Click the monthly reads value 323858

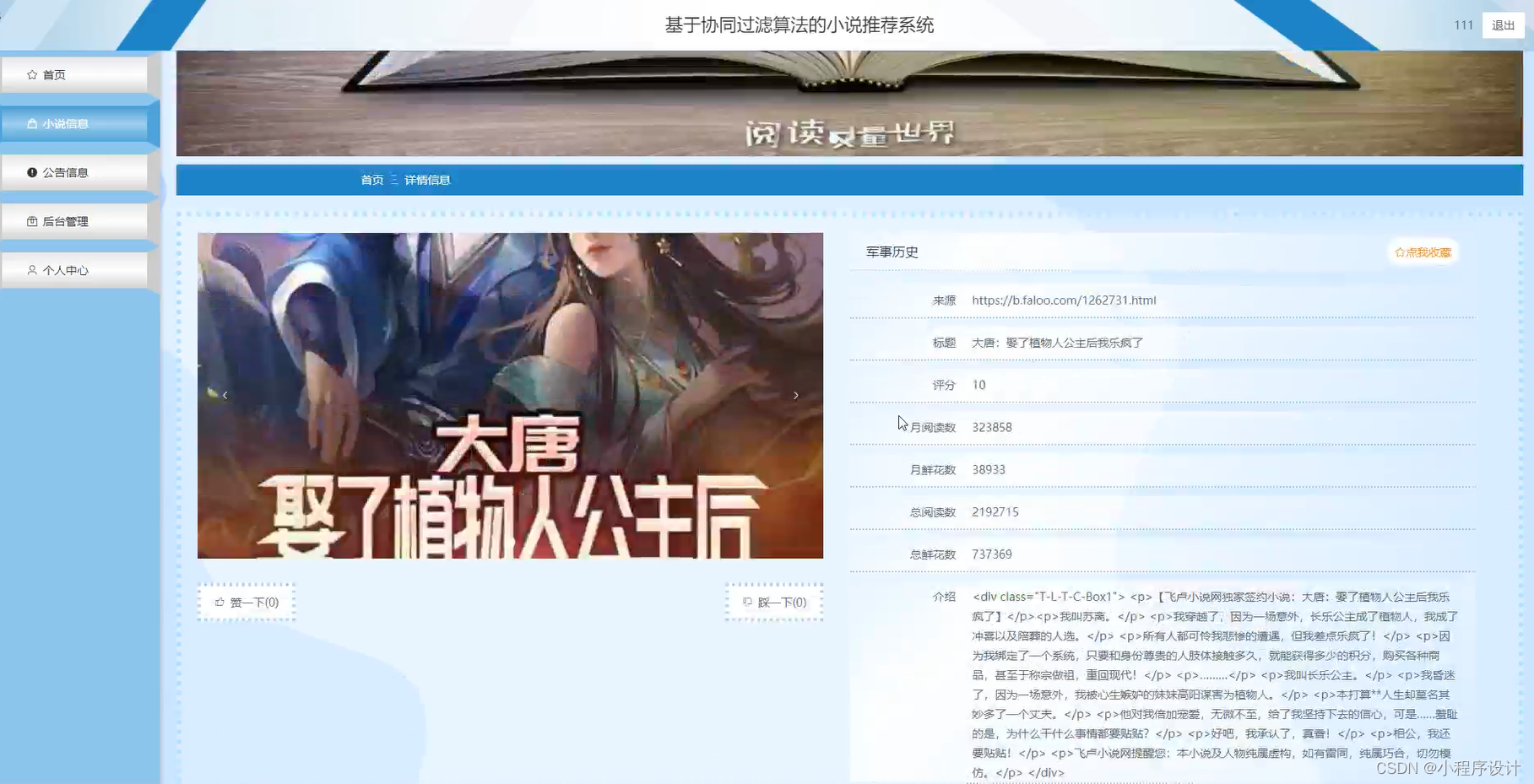992,427
